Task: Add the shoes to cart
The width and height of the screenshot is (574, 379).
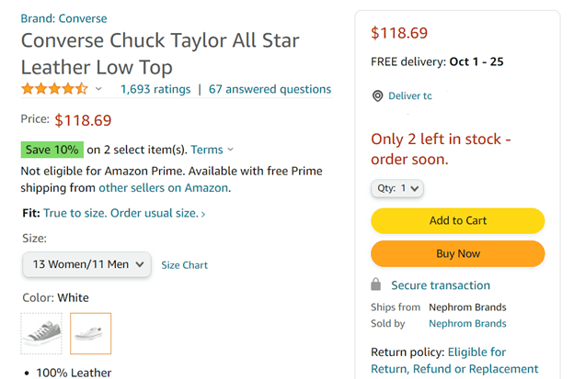Action: [458, 221]
